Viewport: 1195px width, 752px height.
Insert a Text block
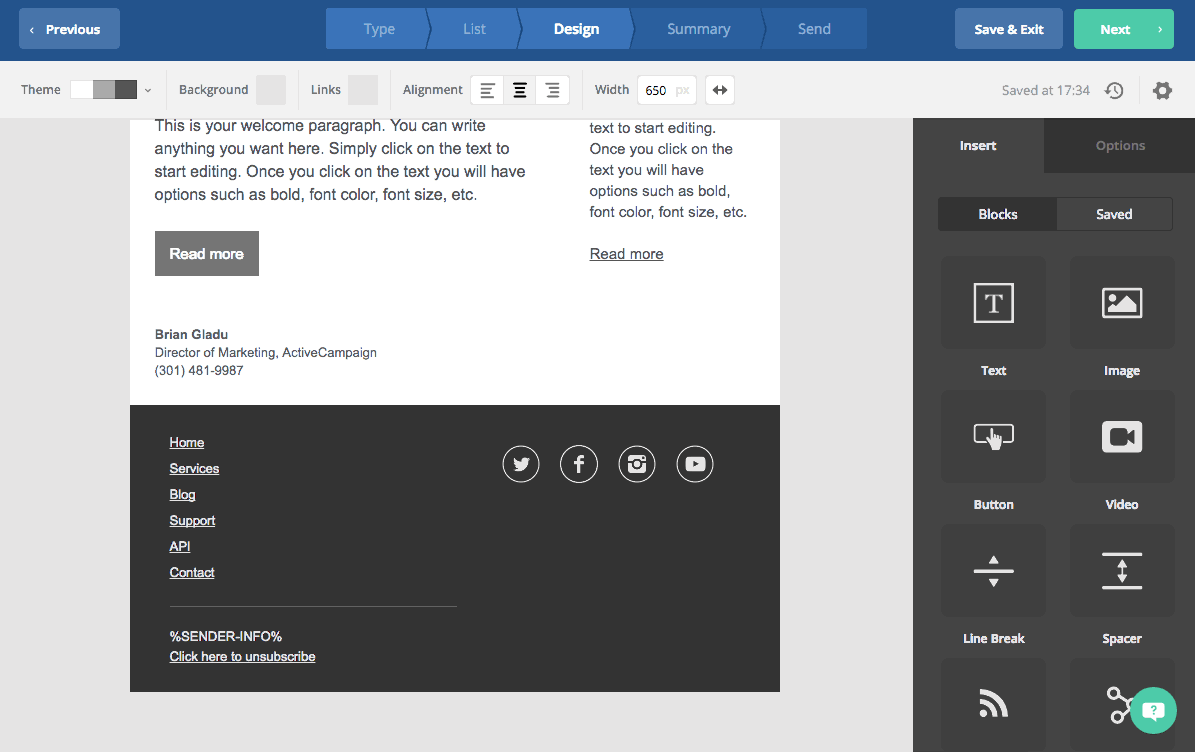pos(993,303)
